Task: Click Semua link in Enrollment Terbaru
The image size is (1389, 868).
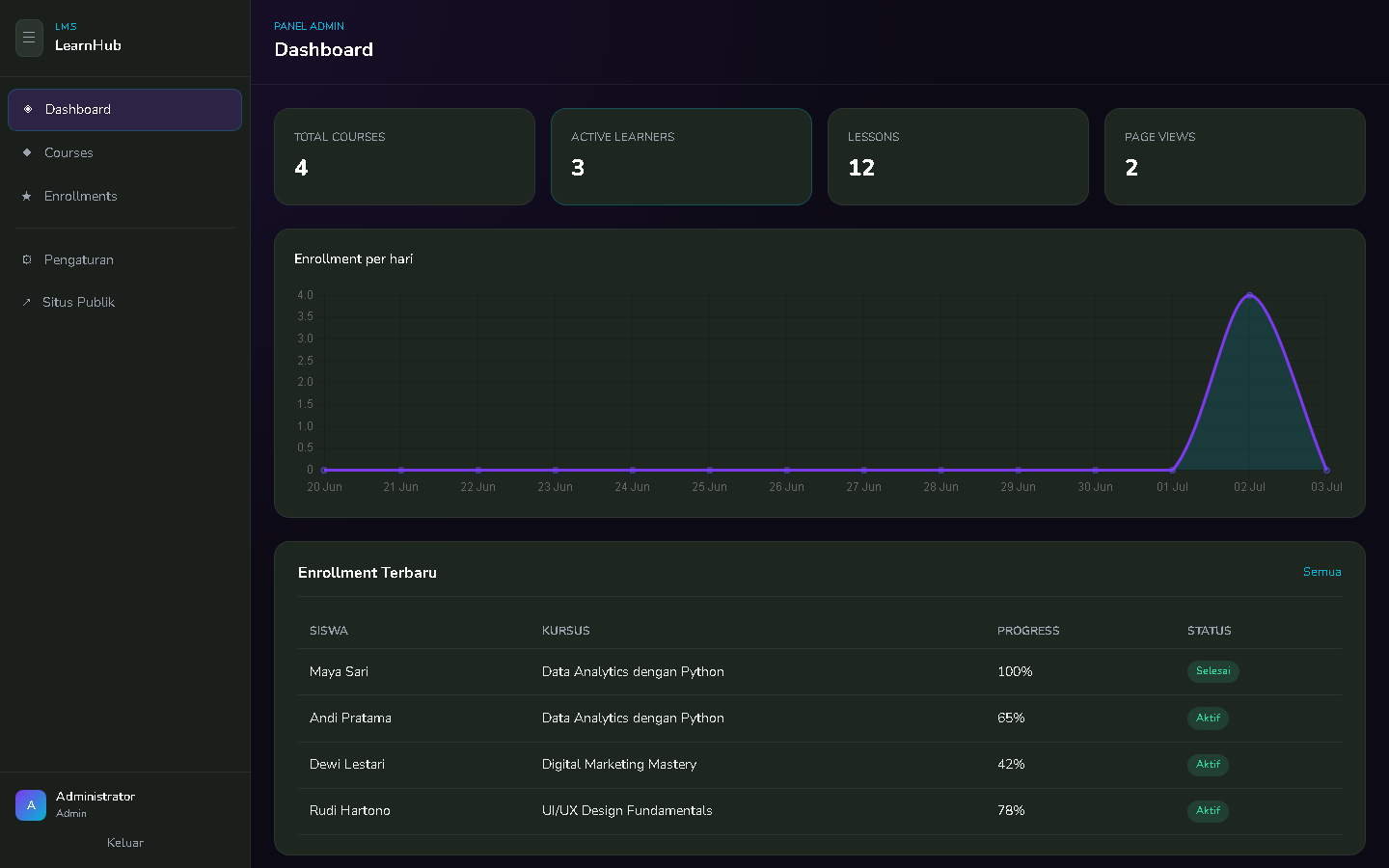Action: coord(1321,572)
